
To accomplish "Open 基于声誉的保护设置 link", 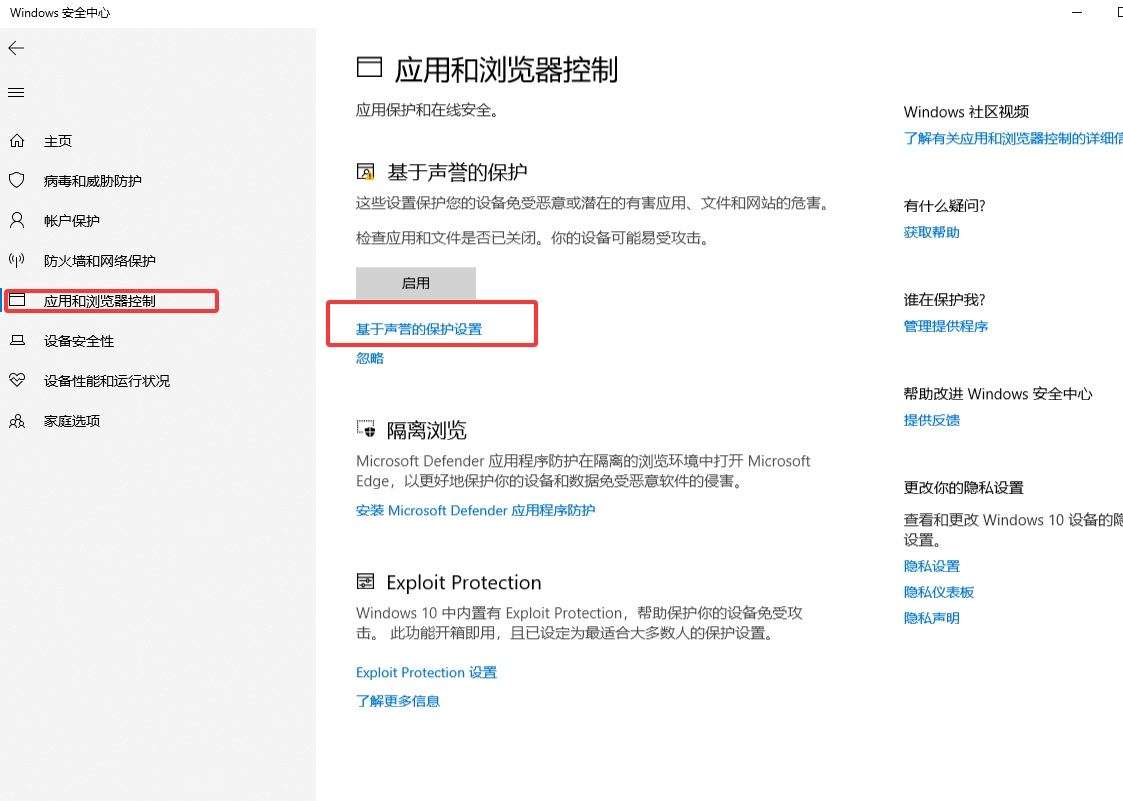I will 419,330.
